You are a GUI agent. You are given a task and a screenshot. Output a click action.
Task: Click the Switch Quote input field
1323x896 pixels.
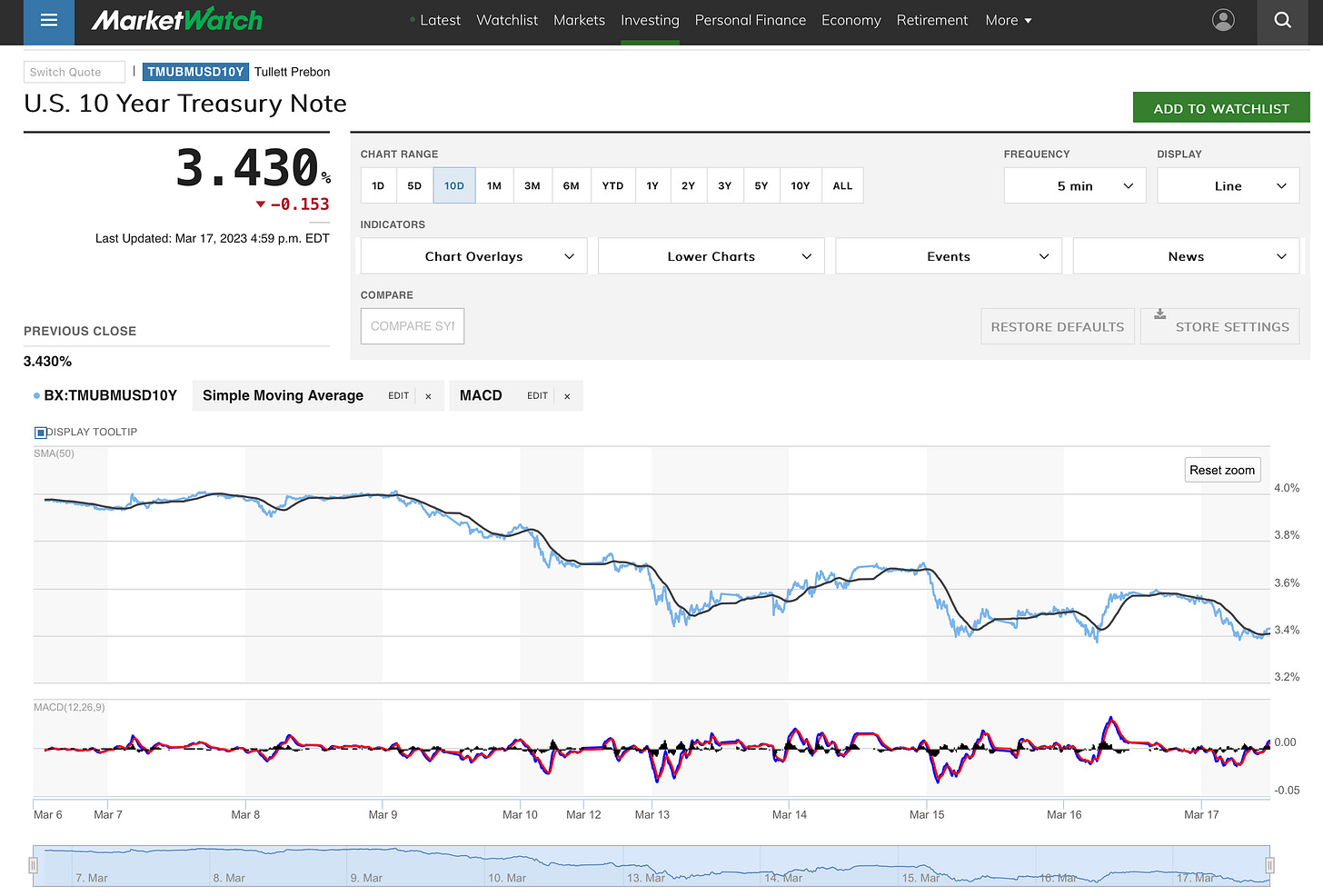pos(75,72)
